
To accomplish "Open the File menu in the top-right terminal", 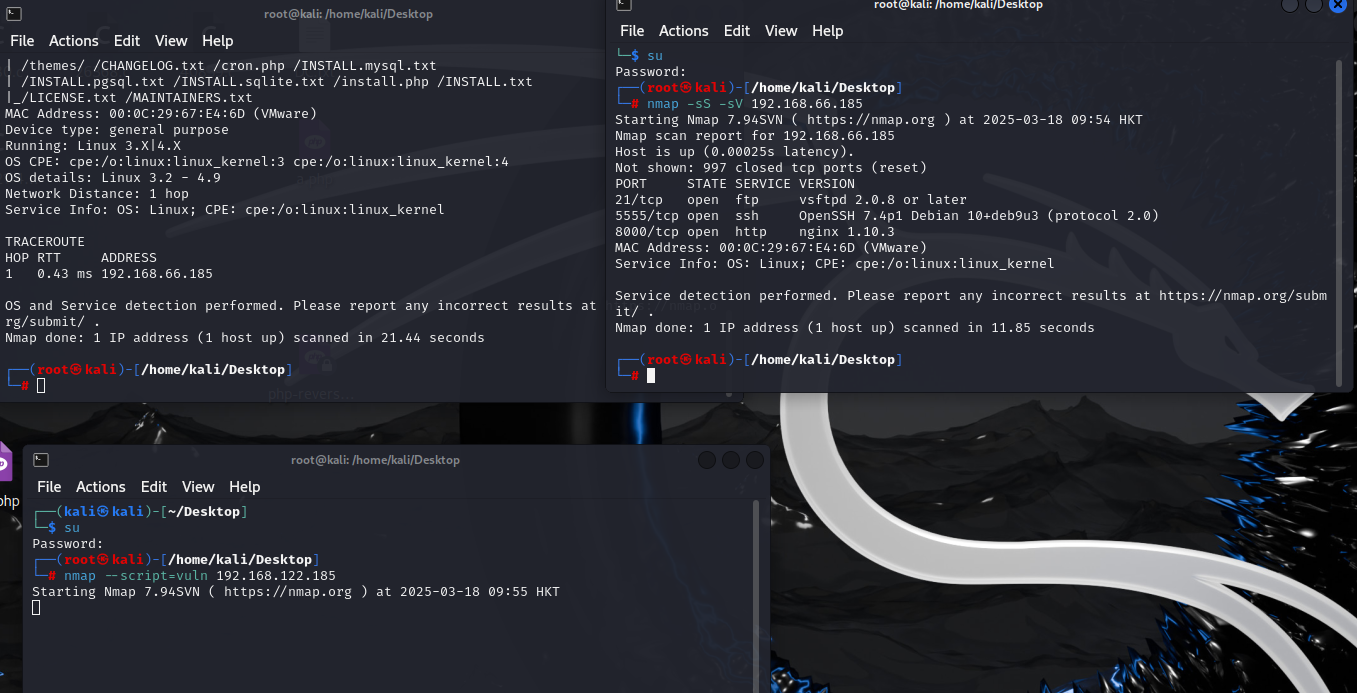I will point(632,31).
